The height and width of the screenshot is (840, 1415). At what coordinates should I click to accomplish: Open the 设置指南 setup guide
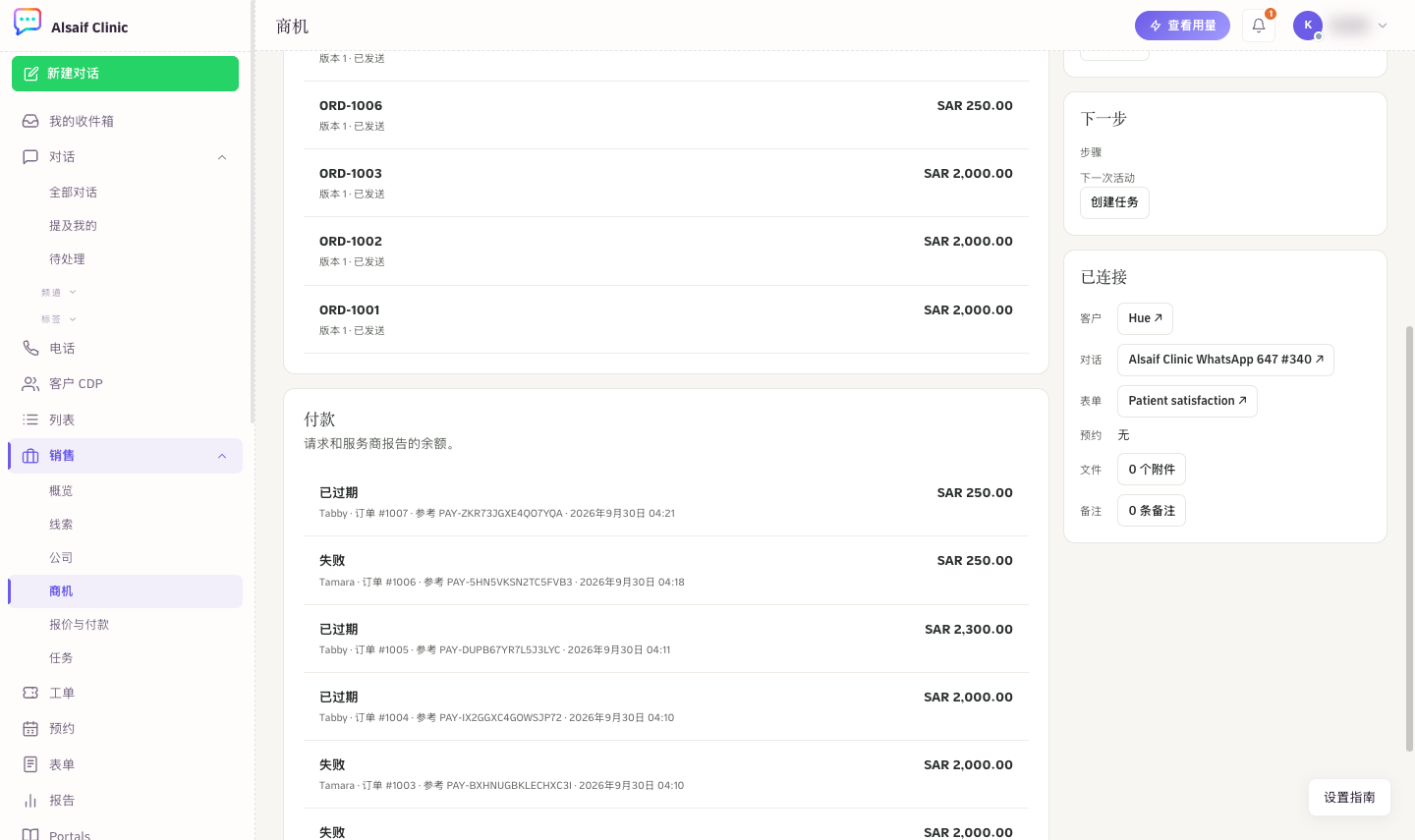[1349, 798]
